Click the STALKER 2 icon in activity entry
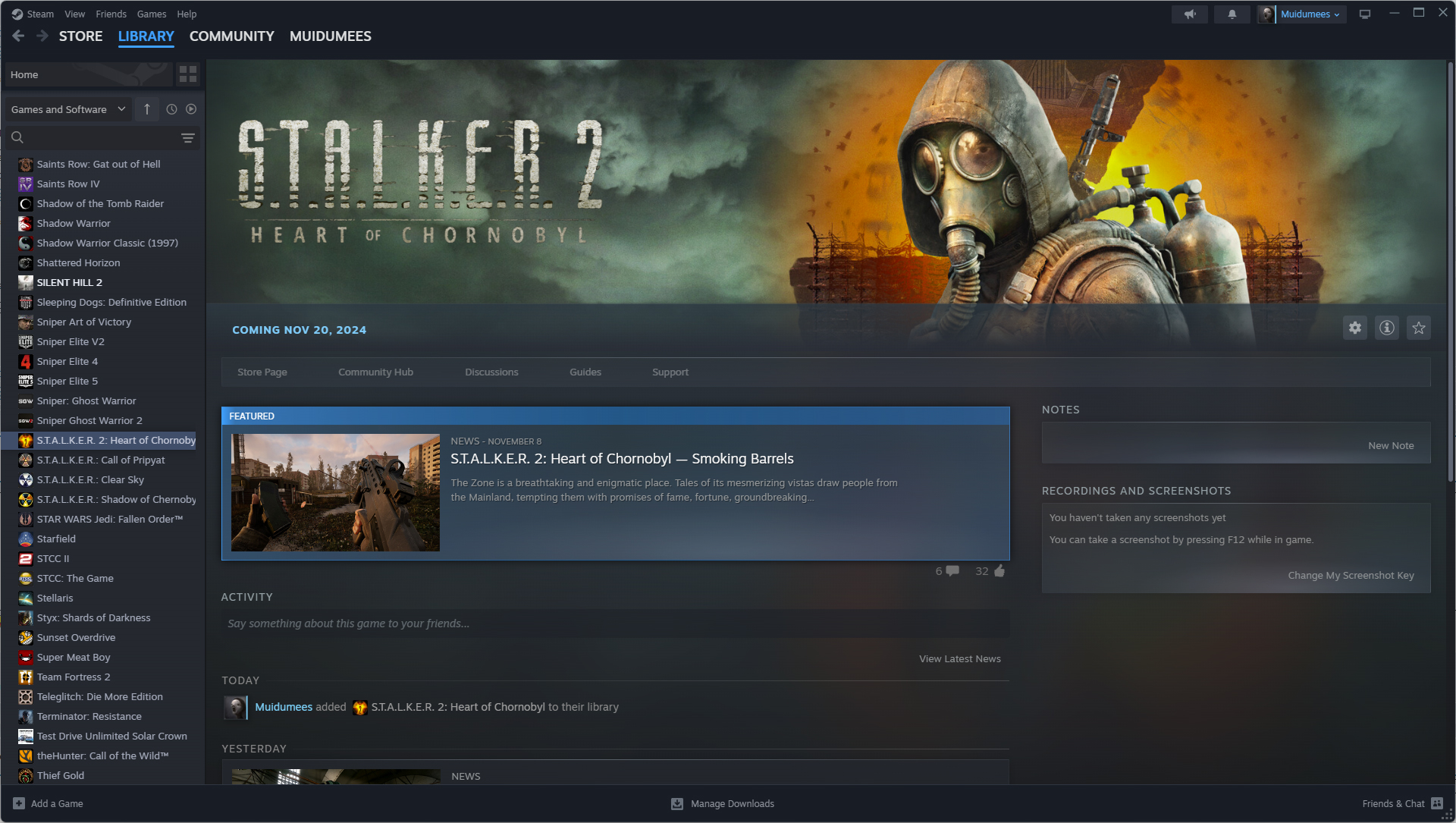The image size is (1456, 823). pyautogui.click(x=360, y=707)
